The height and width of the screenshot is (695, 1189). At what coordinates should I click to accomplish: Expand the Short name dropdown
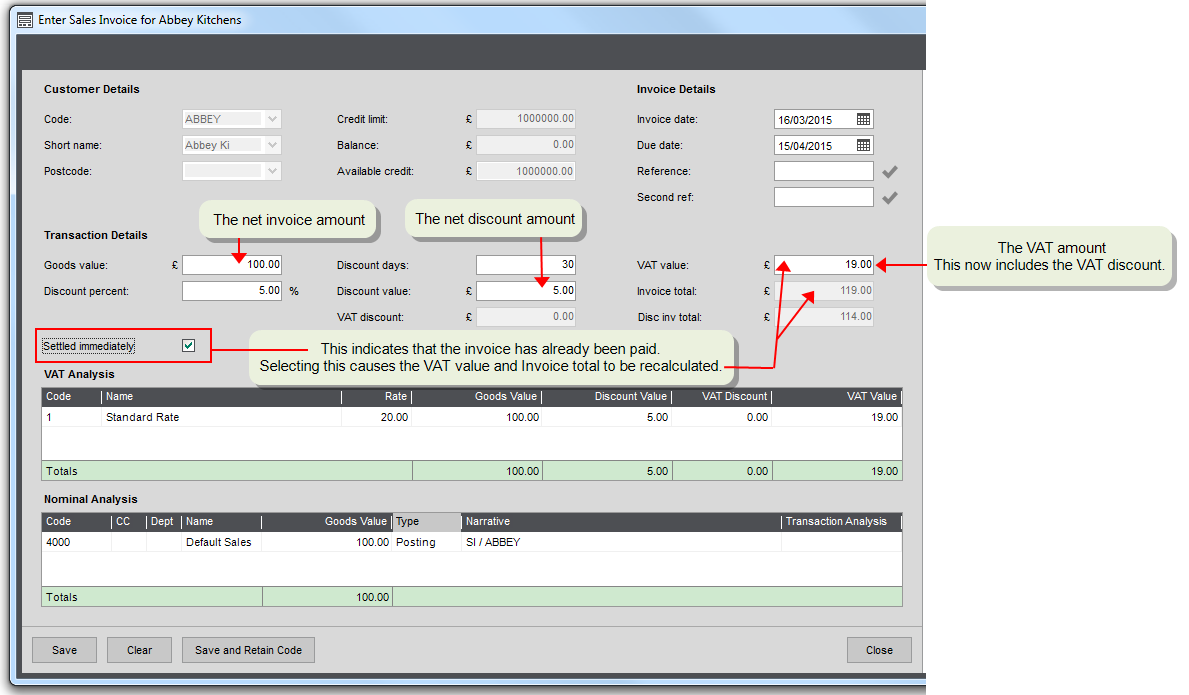click(x=272, y=145)
